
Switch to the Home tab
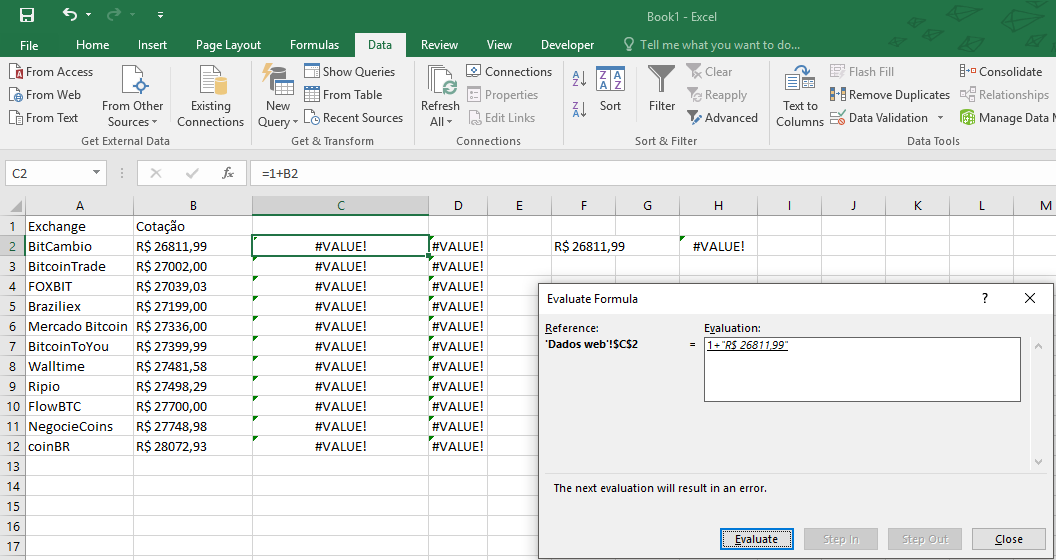(92, 45)
